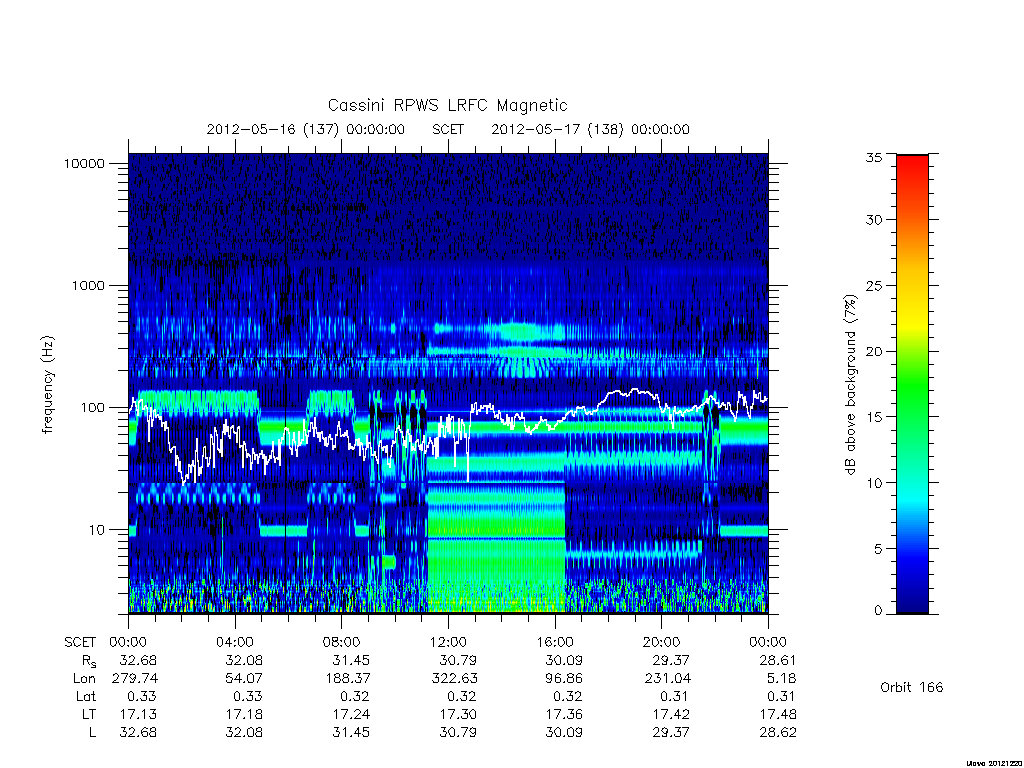Click the LT value 17.48
This screenshot has height=768, width=1024.
point(778,714)
